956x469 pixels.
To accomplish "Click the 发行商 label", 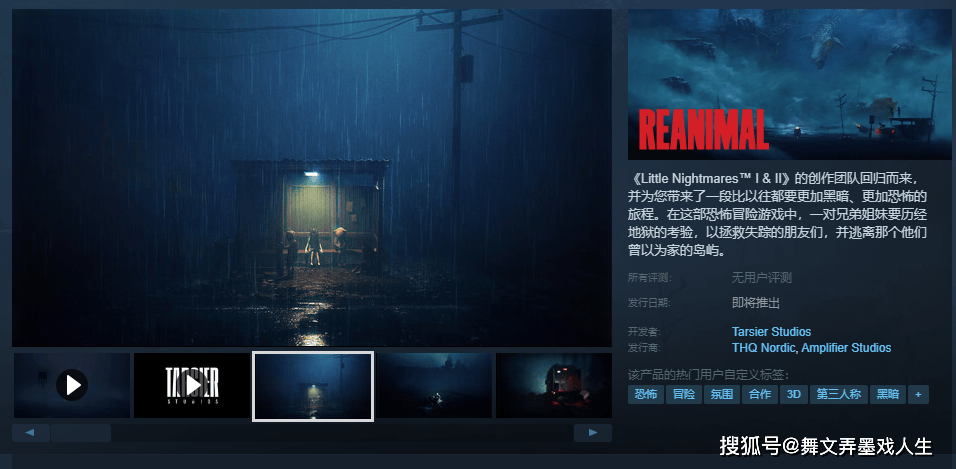I will click(x=644, y=347).
